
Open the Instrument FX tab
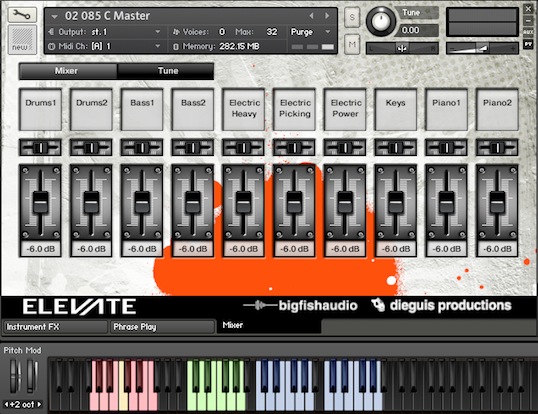[x=56, y=327]
